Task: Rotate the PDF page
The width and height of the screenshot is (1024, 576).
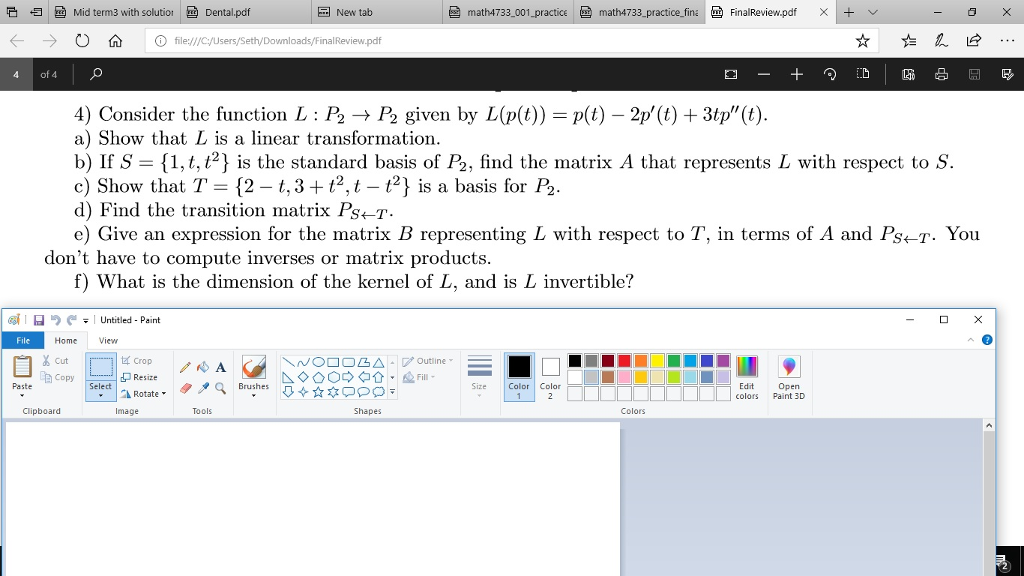Action: 830,74
